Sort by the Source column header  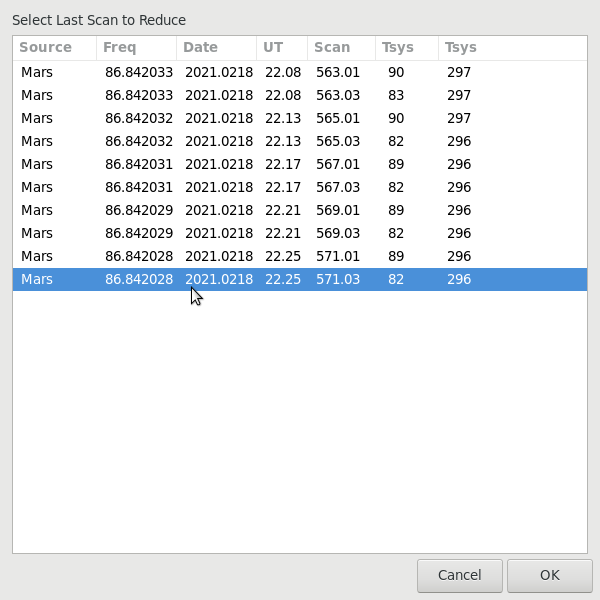pos(55,47)
